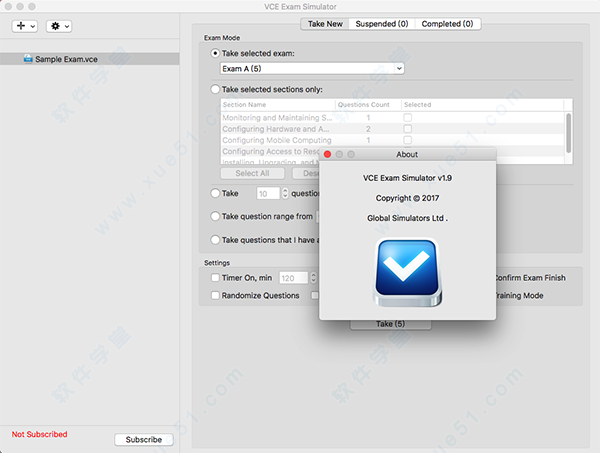Image resolution: width=600 pixels, height=453 pixels.
Task: Click the timer minutes stepper arrows
Action: [313, 278]
